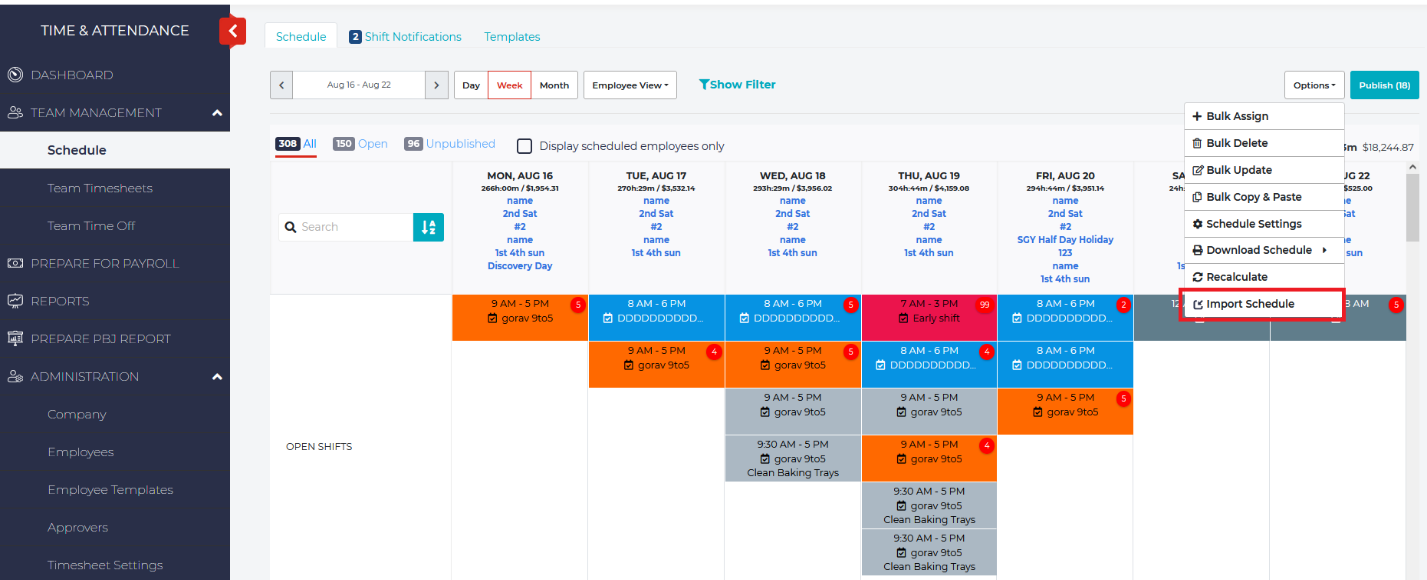Click the Publish (18) button
1427x580 pixels.
(x=1384, y=86)
